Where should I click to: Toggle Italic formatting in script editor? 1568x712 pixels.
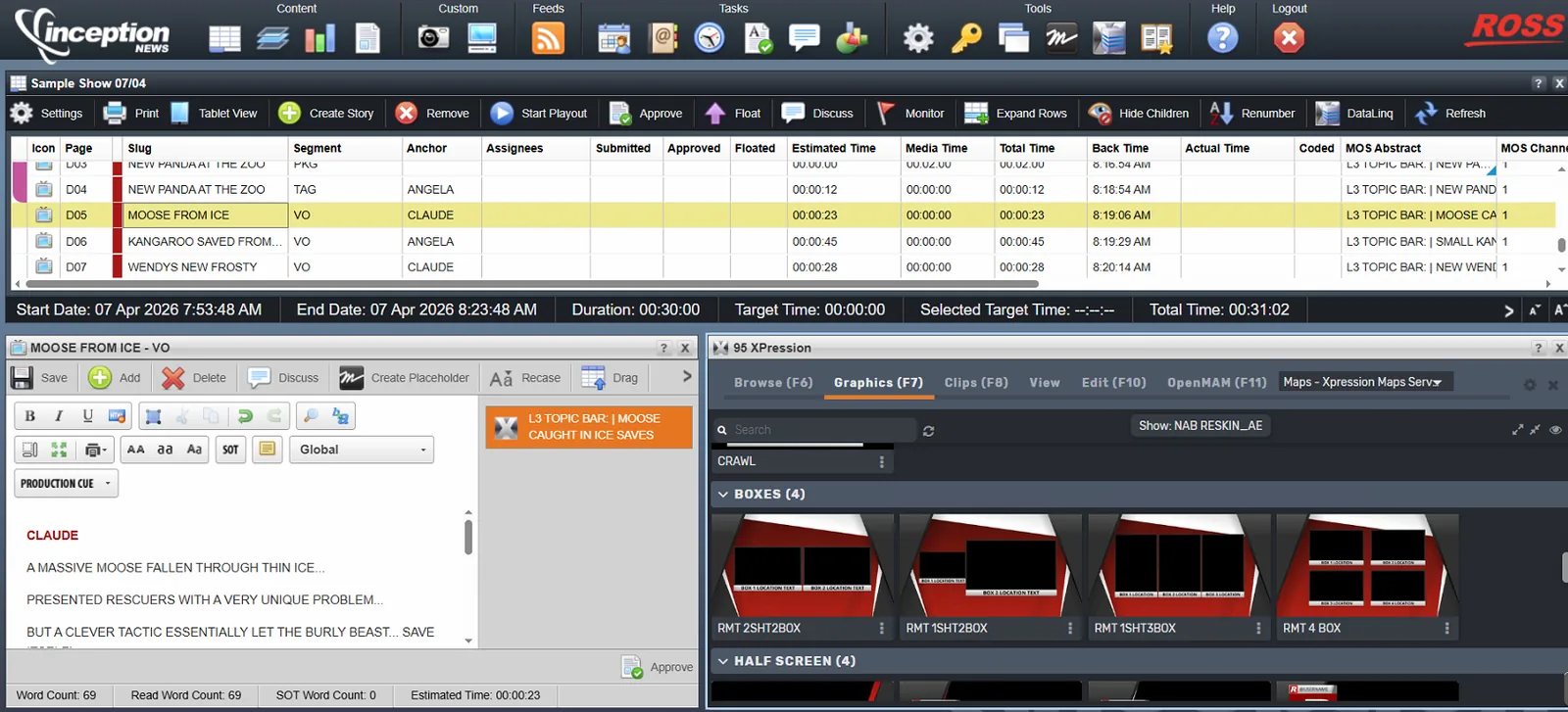click(59, 416)
